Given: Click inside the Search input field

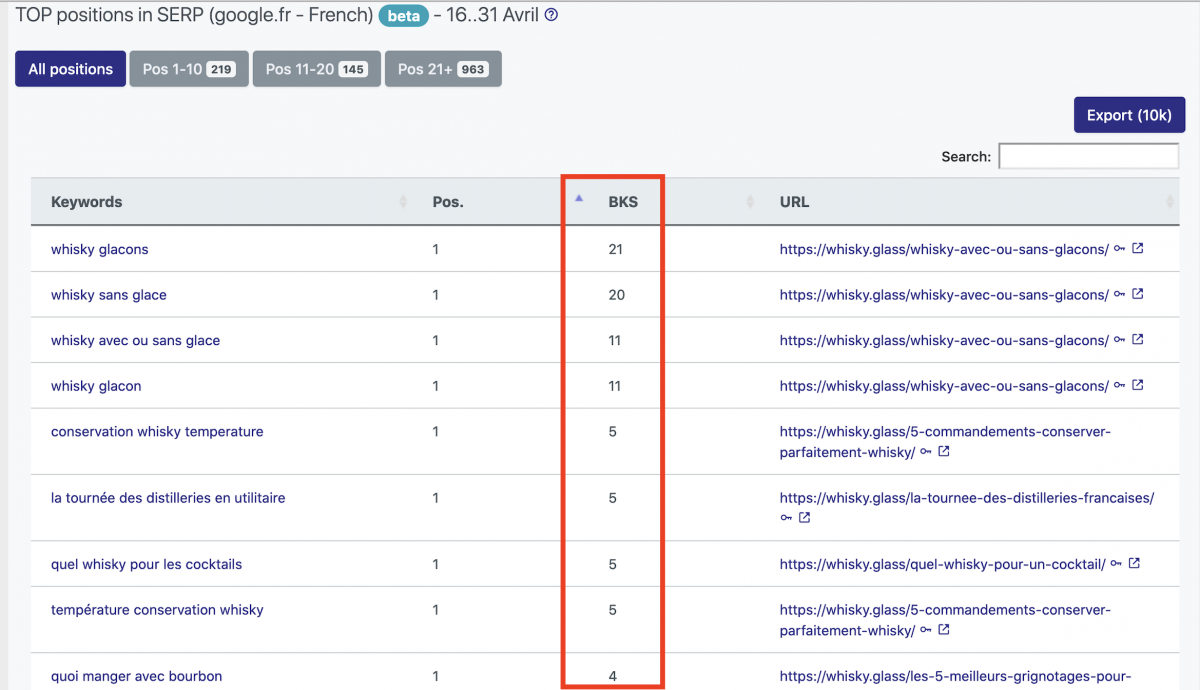Looking at the screenshot, I should 1088,155.
